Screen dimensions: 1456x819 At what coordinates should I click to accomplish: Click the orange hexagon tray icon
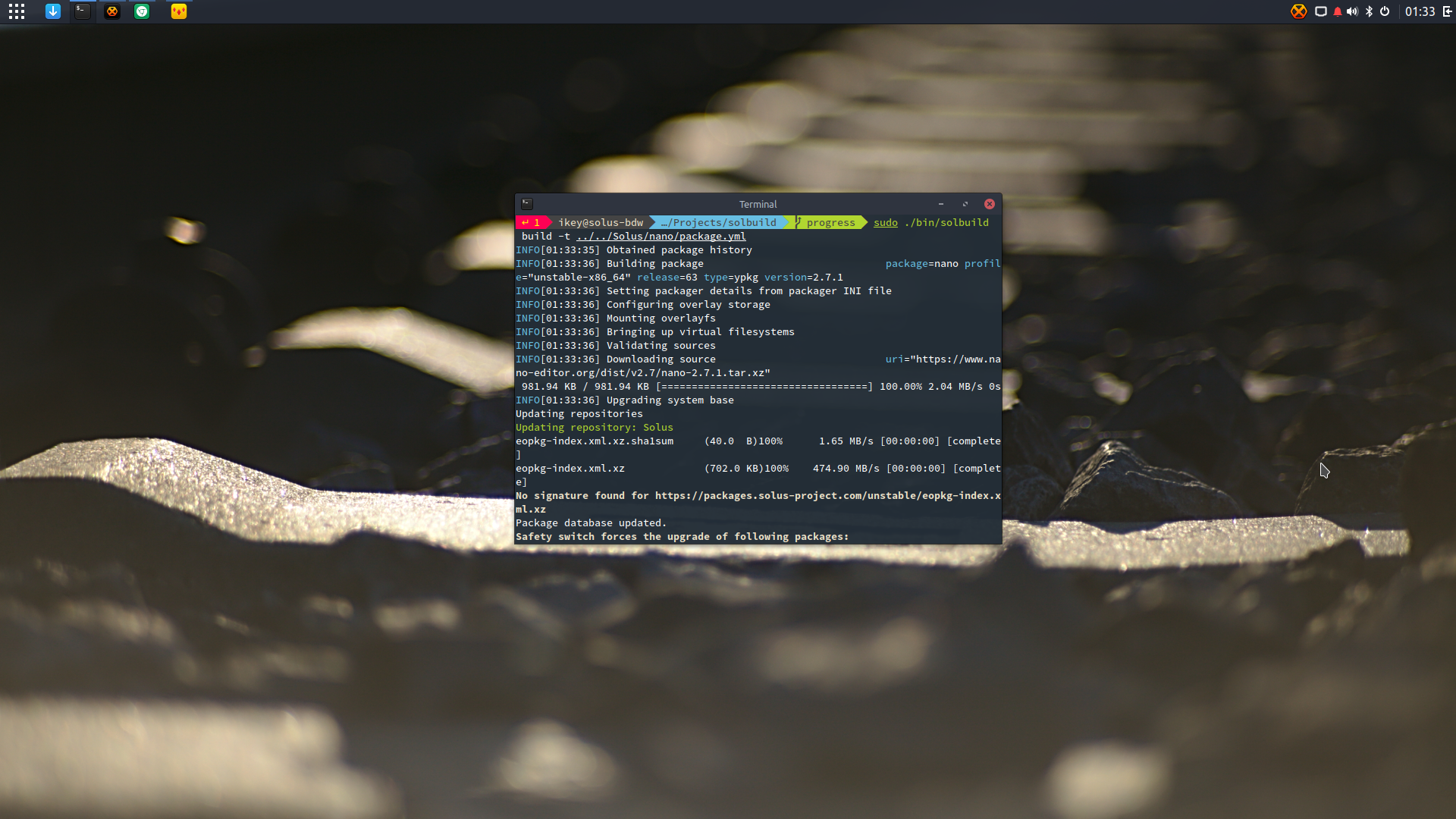pos(1299,11)
